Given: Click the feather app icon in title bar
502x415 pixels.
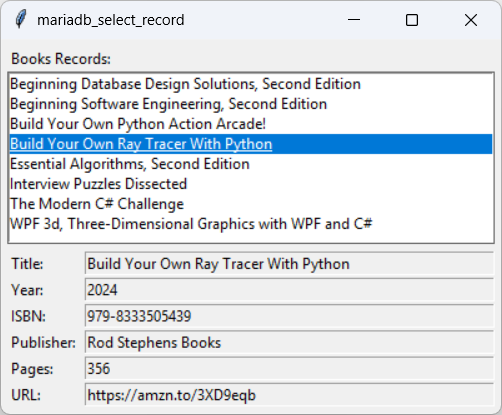Looking at the screenshot, I should pyautogui.click(x=21, y=20).
